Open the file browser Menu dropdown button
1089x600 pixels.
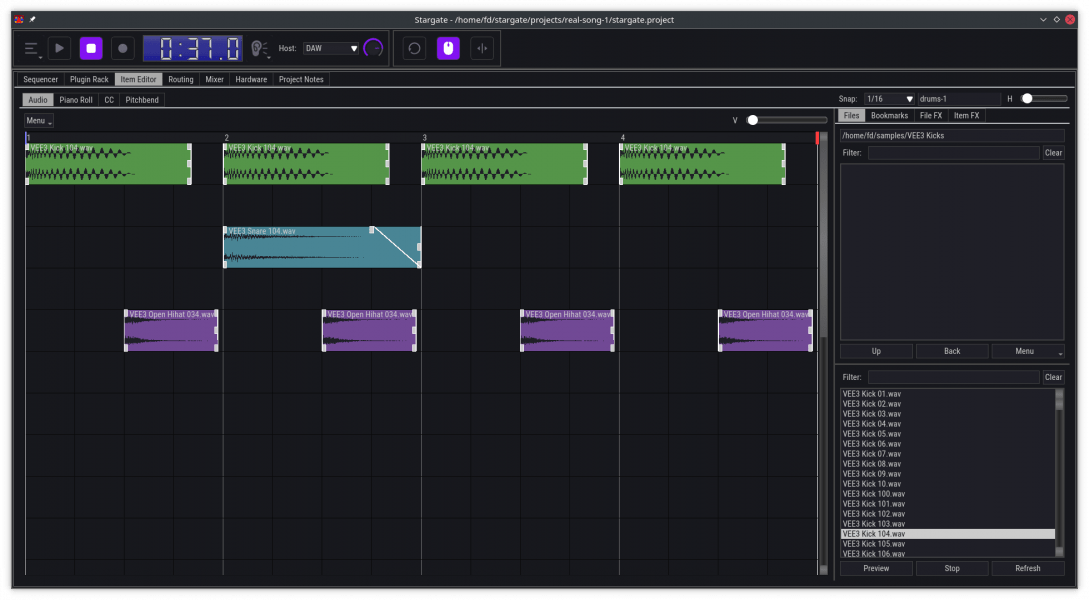pyautogui.click(x=1027, y=351)
